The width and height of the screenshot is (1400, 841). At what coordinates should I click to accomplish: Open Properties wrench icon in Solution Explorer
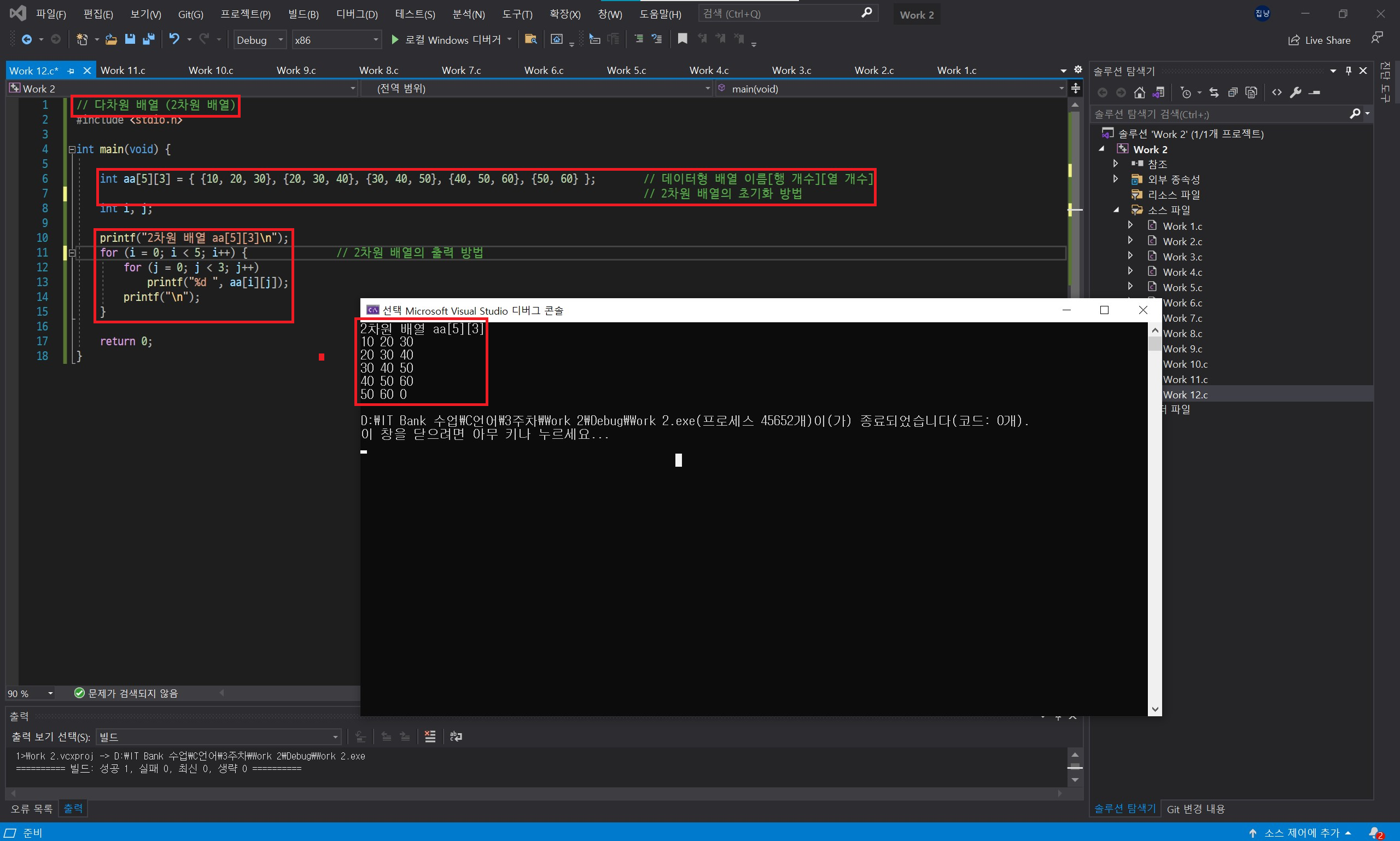coord(1296,92)
